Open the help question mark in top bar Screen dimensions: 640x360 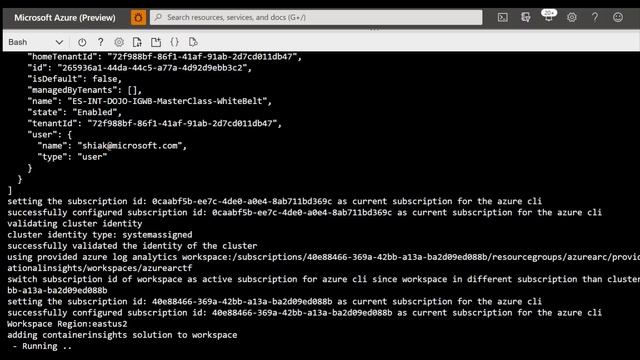(595, 18)
